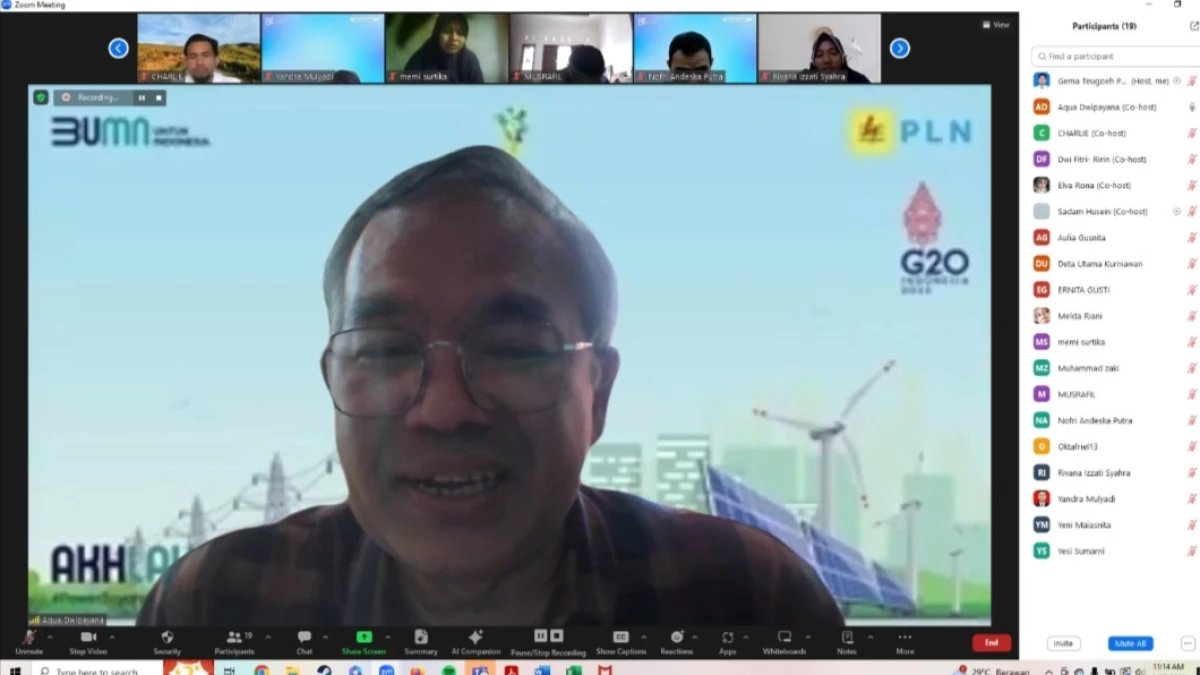Viewport: 1200px width, 675px height.
Task: Expand arrow next to Whiteboards button
Action: [x=808, y=637]
